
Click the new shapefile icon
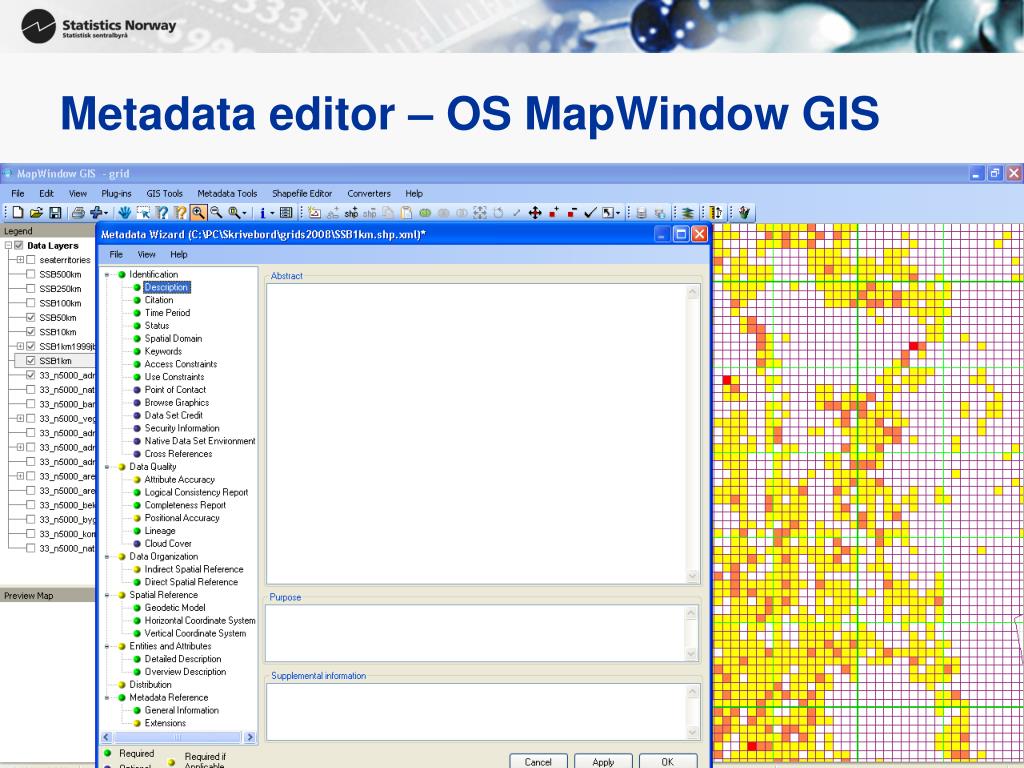pos(314,212)
